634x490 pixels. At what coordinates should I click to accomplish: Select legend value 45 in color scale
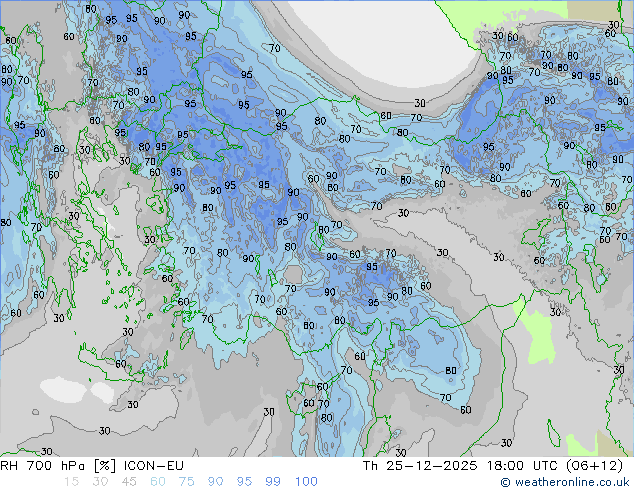pyautogui.click(x=129, y=482)
